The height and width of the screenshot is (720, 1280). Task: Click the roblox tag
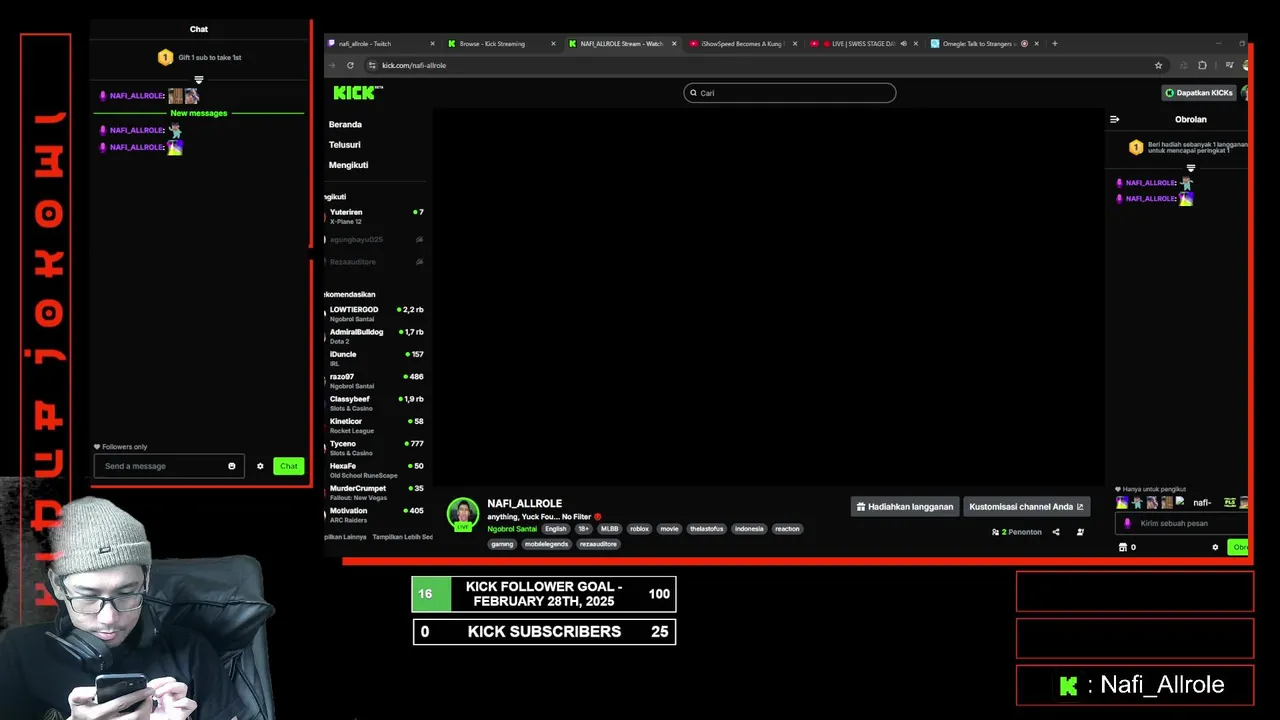pos(639,529)
